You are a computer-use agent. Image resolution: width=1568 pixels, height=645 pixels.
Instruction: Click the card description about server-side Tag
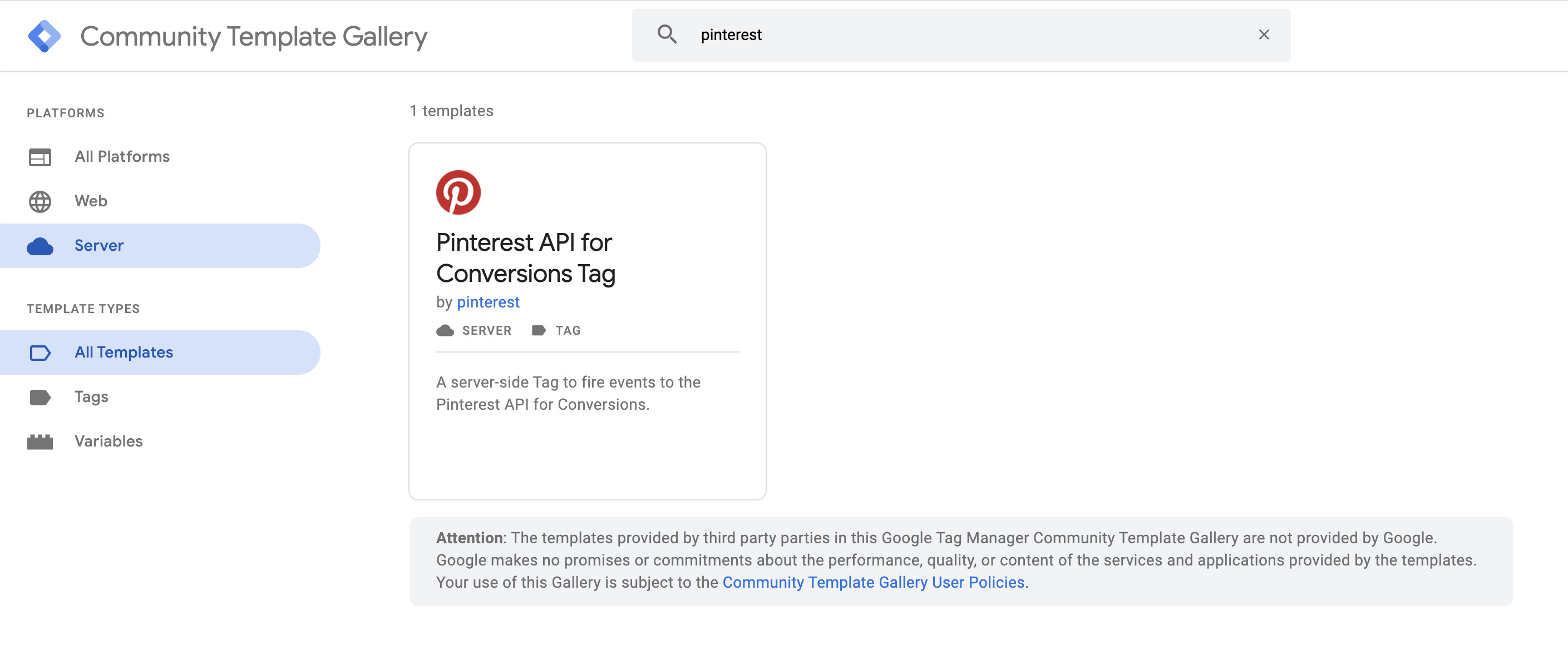click(568, 393)
